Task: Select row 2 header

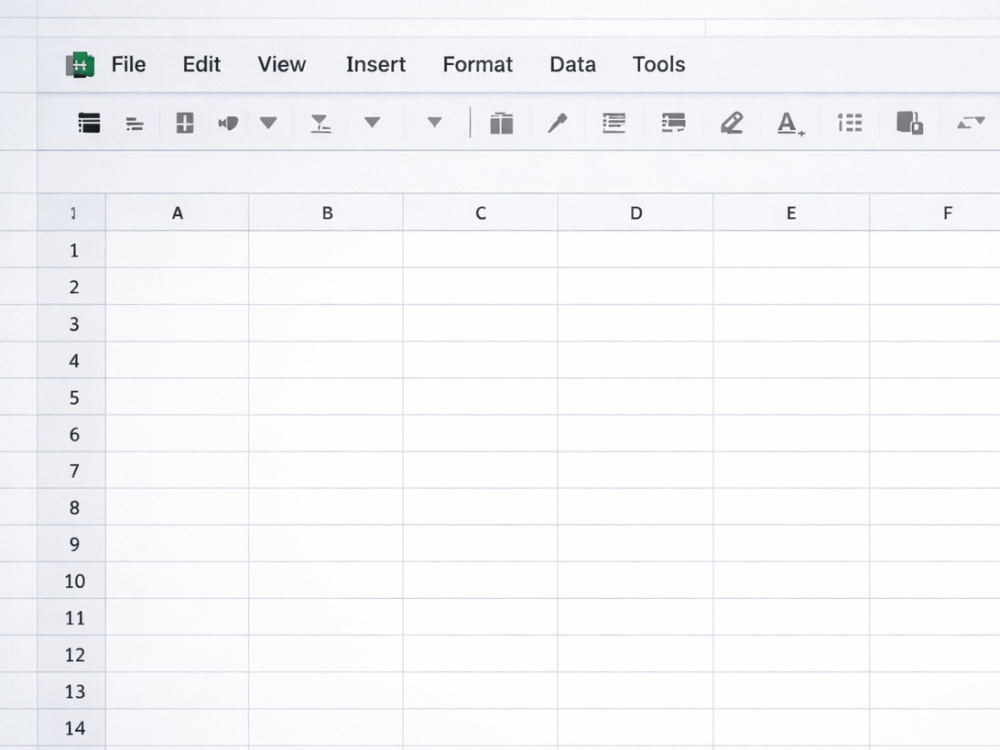Action: point(71,286)
